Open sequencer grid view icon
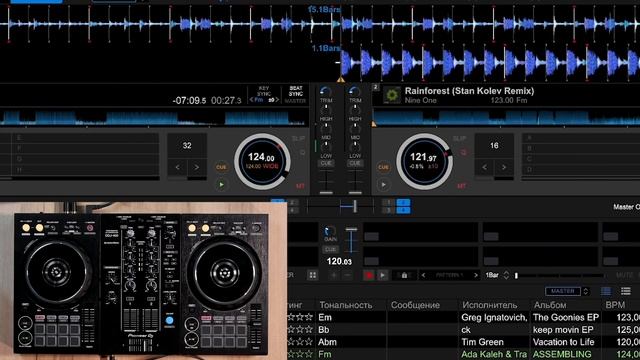This screenshot has height=360, width=640. click(313, 276)
